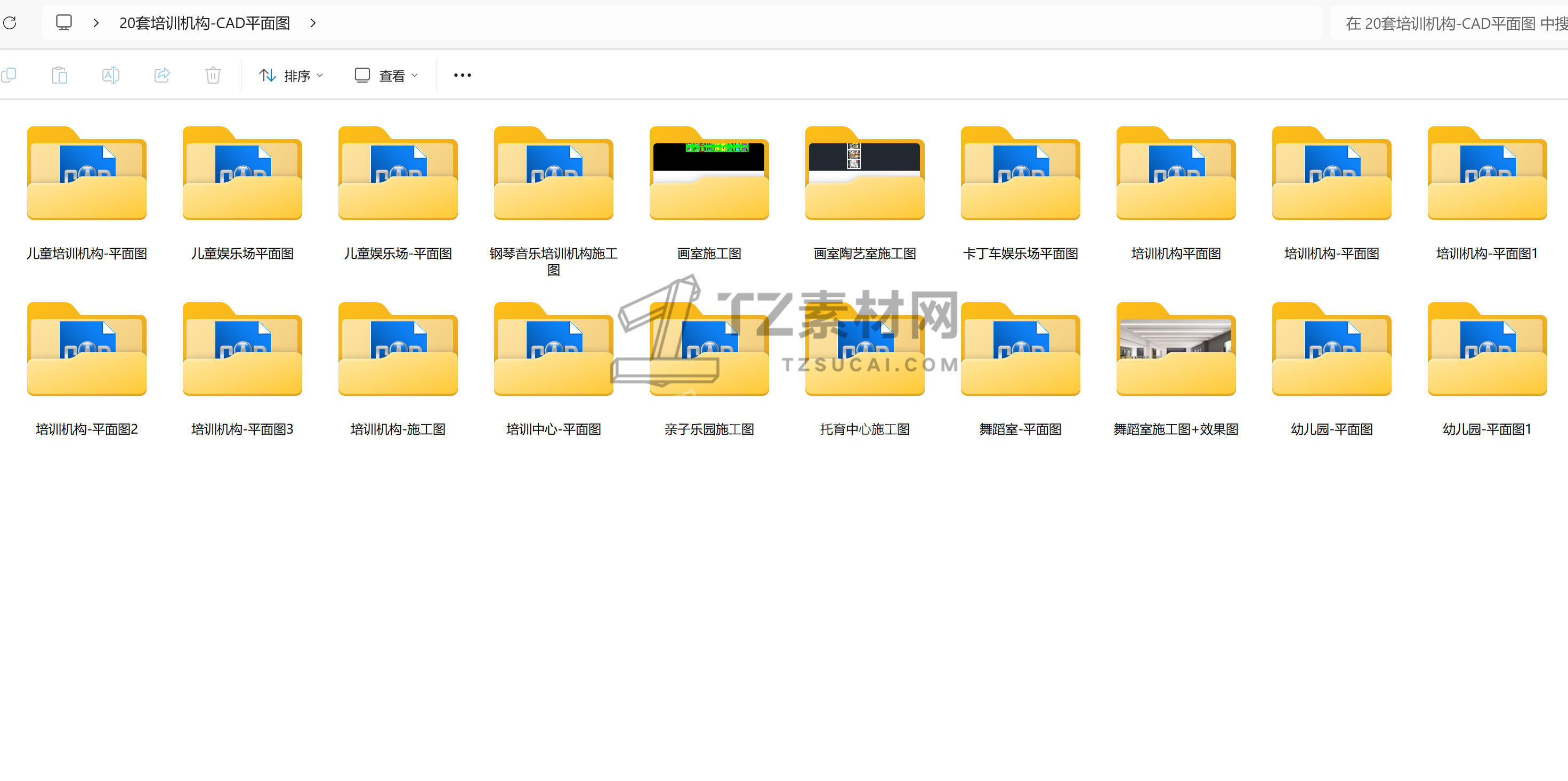Screen dimensions: 1568x781
Task: Click the copy icon in toolbar
Action: click(x=9, y=75)
